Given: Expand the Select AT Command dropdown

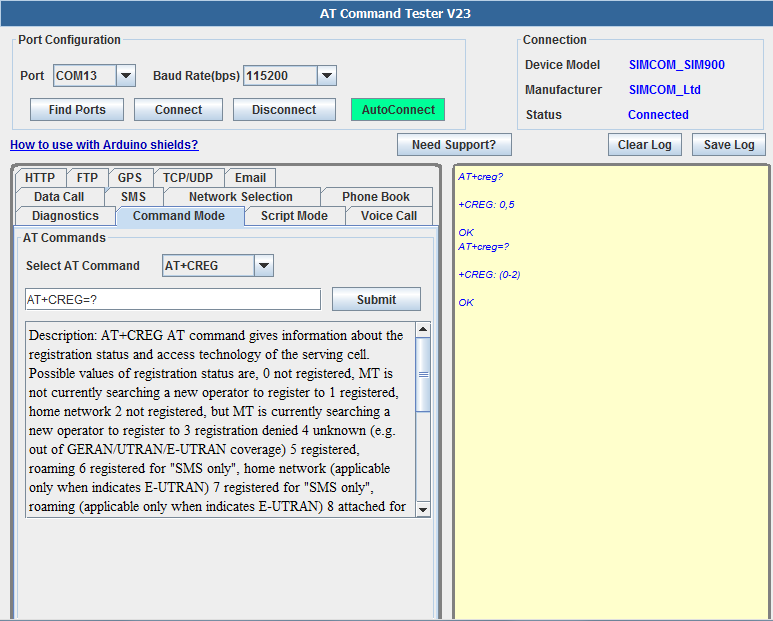Looking at the screenshot, I should 264,266.
